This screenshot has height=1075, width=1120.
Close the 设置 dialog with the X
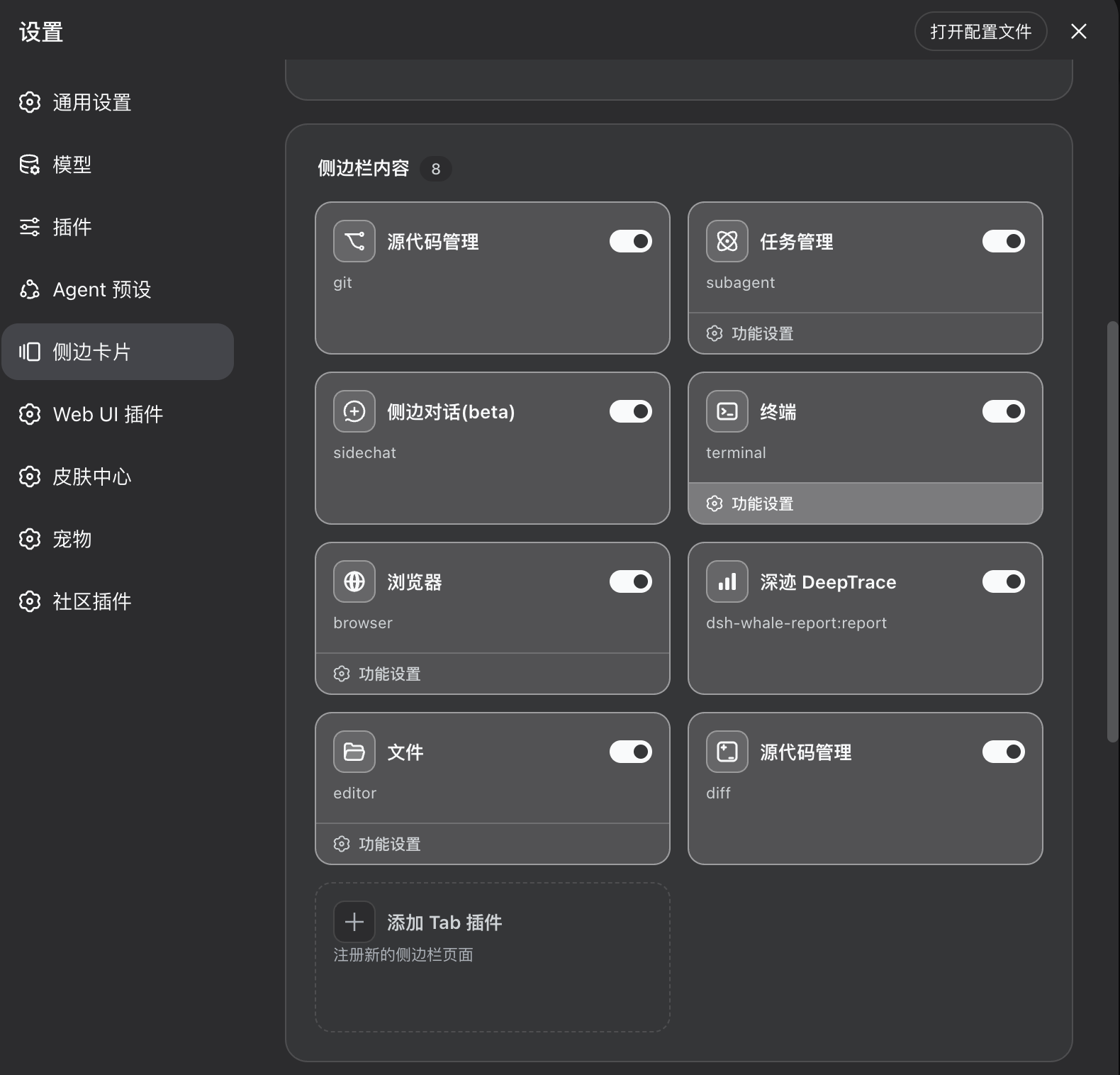[1079, 31]
